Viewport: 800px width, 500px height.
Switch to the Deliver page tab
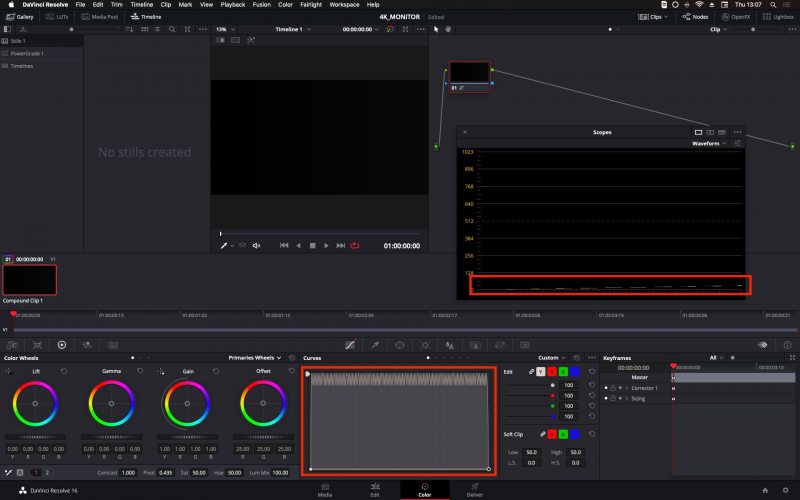coord(474,490)
